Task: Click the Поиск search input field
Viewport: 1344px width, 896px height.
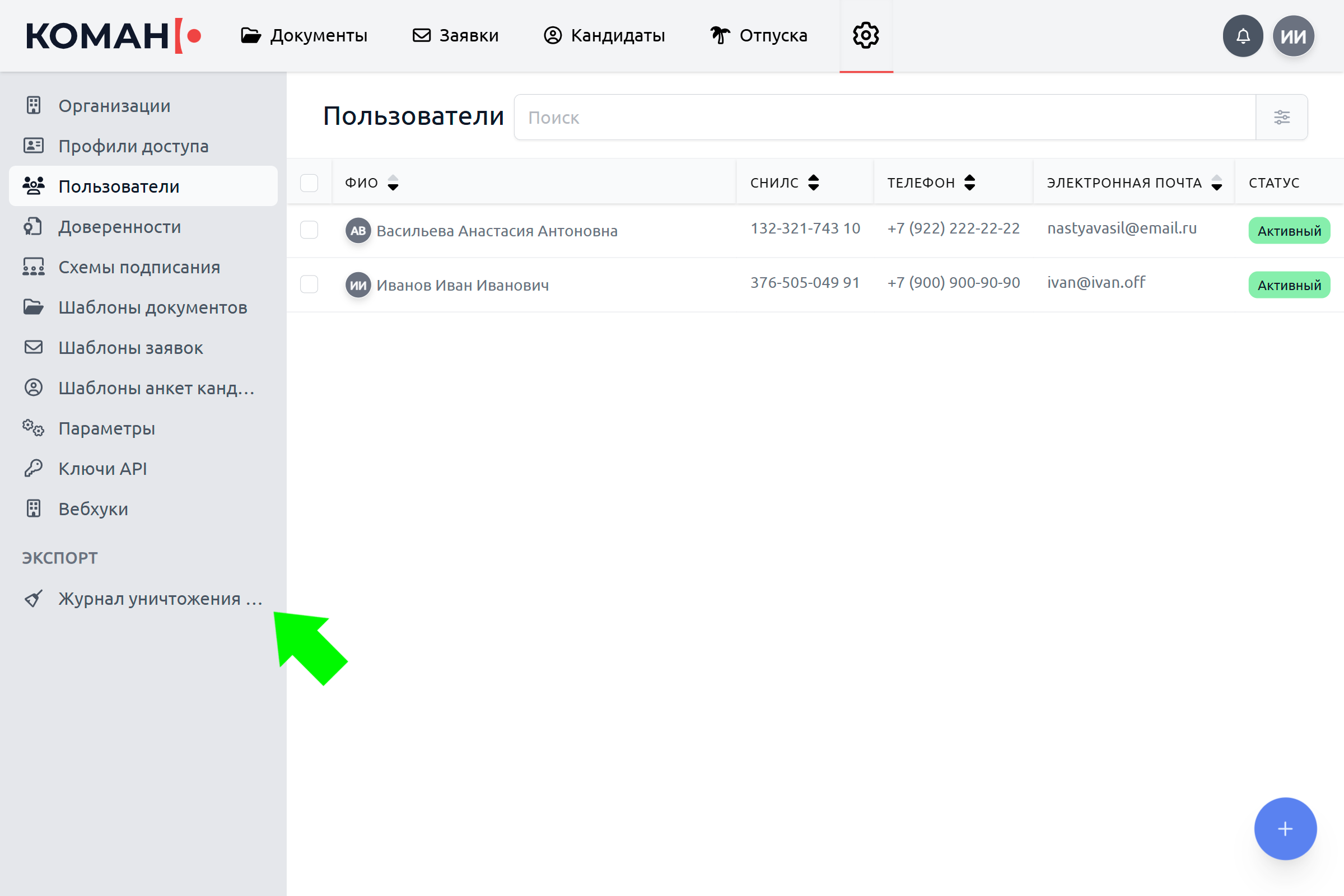Action: click(x=884, y=117)
